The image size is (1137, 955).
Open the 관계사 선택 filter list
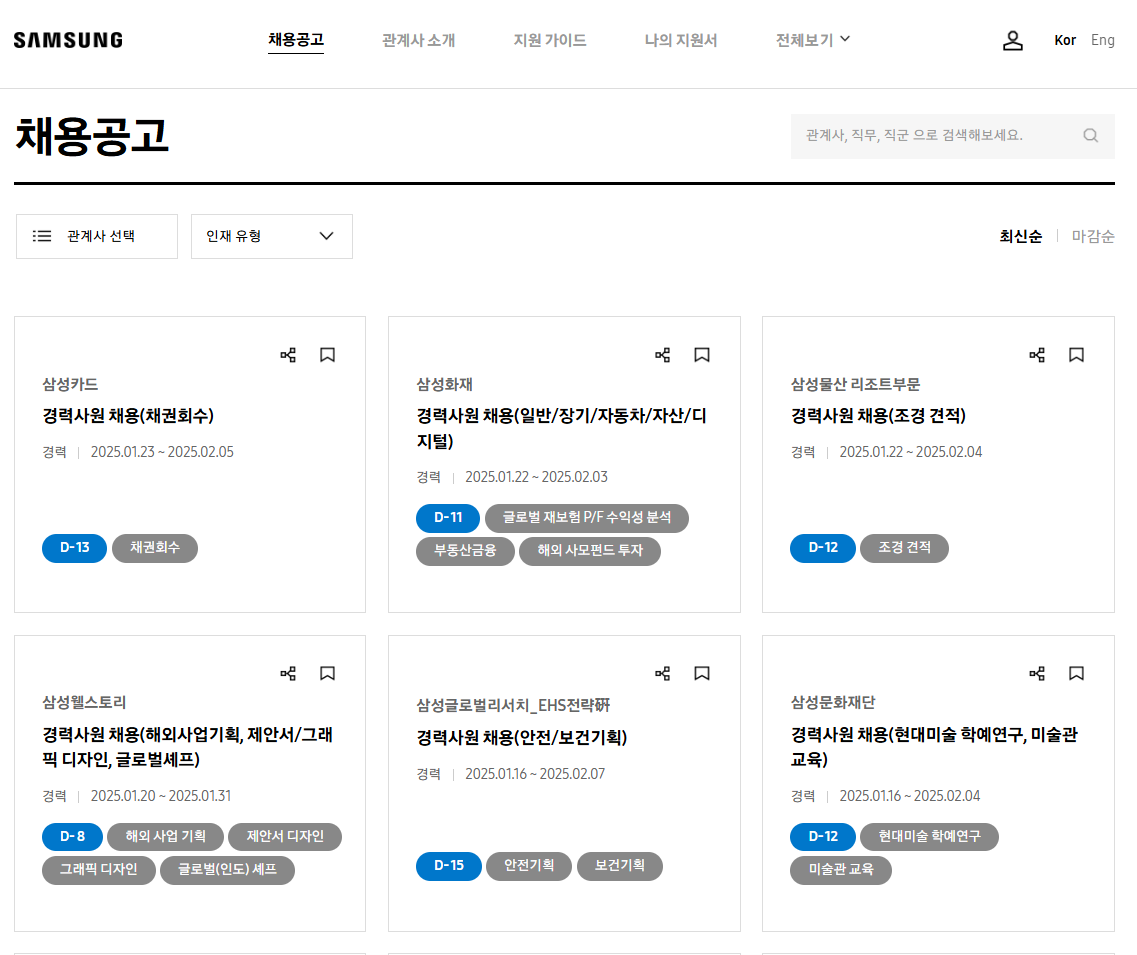97,236
